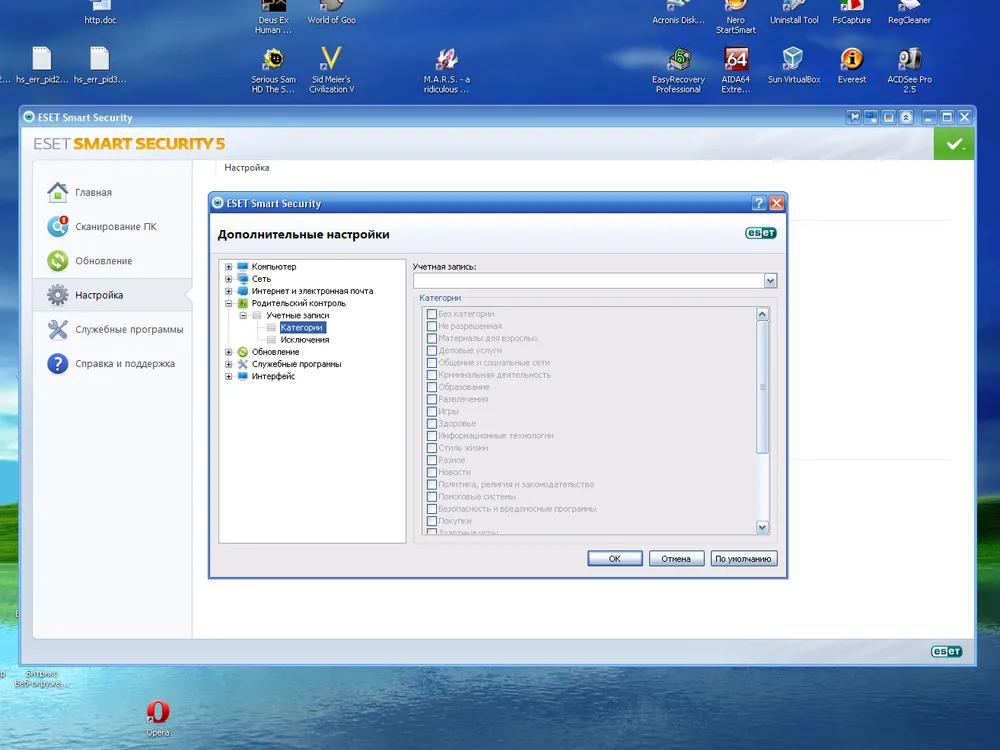1000x750 pixels.
Task: Click the Сканирование ПК magnifier icon
Action: click(58, 227)
